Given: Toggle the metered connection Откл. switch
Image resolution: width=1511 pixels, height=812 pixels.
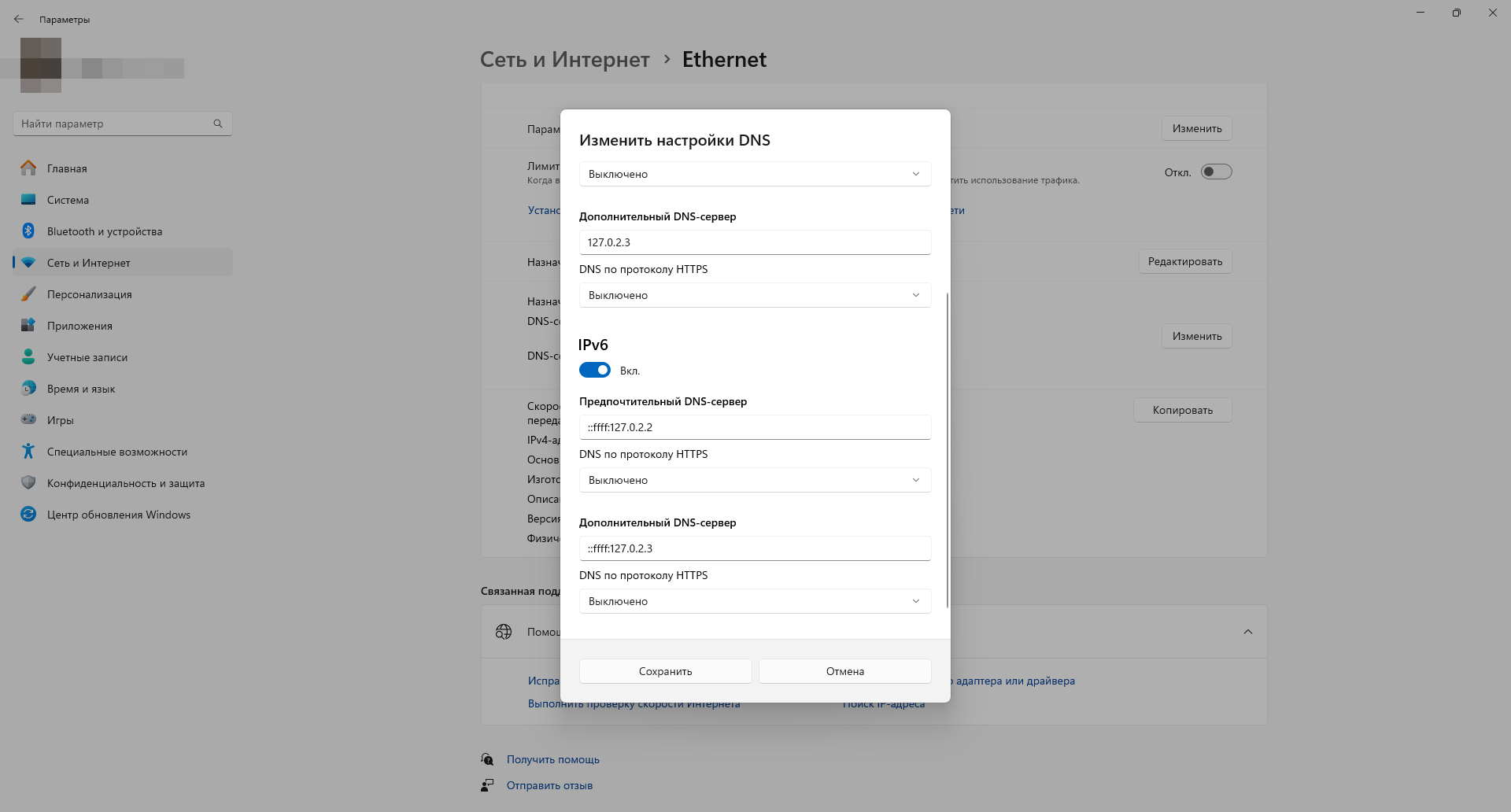Looking at the screenshot, I should [1216, 172].
